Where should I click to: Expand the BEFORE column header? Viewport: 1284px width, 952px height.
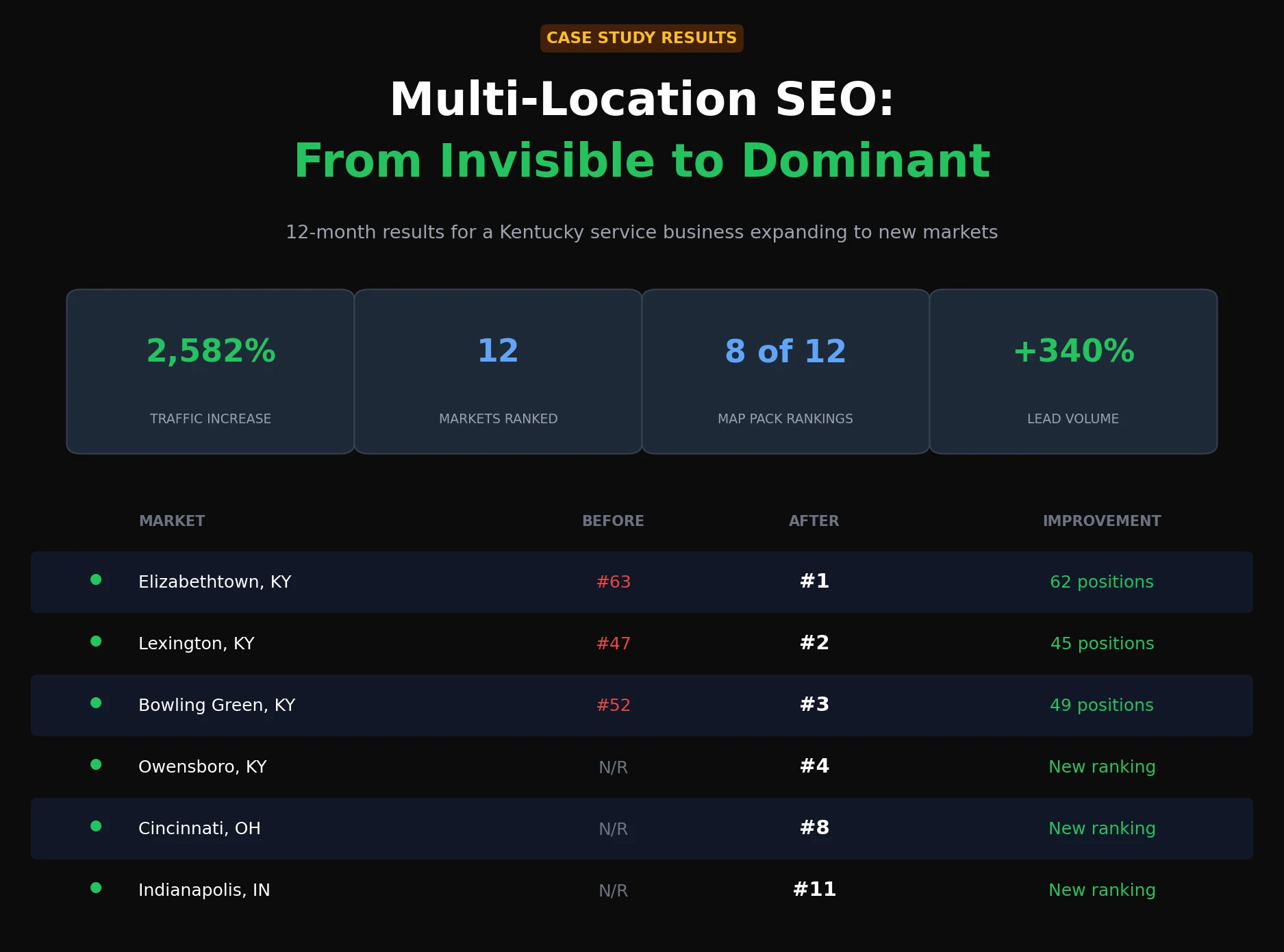click(613, 521)
